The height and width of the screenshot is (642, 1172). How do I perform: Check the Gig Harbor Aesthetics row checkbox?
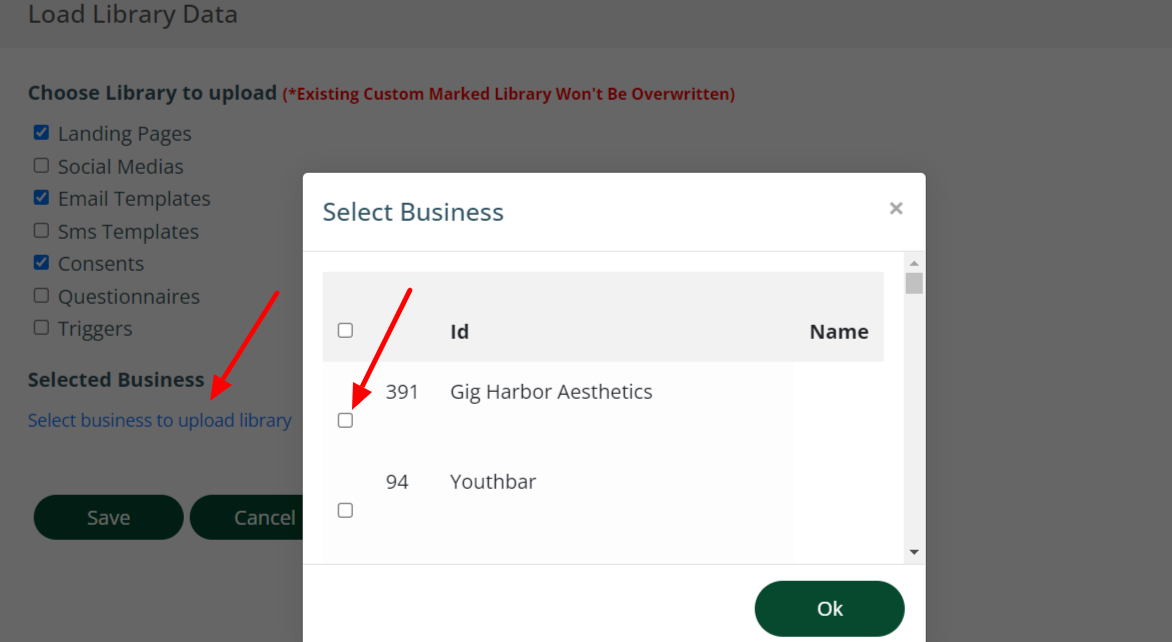[345, 420]
